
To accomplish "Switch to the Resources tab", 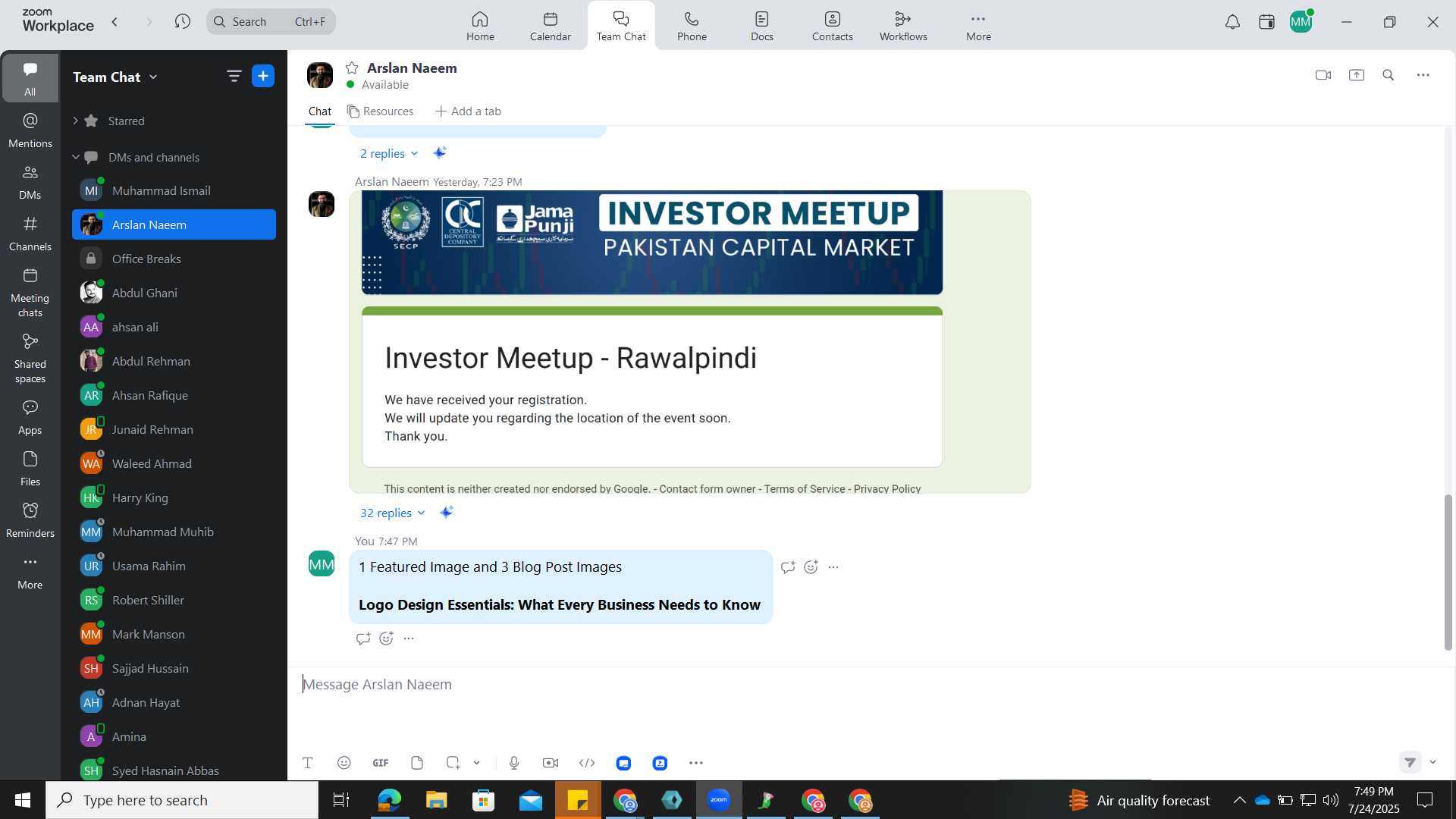I will 380,111.
